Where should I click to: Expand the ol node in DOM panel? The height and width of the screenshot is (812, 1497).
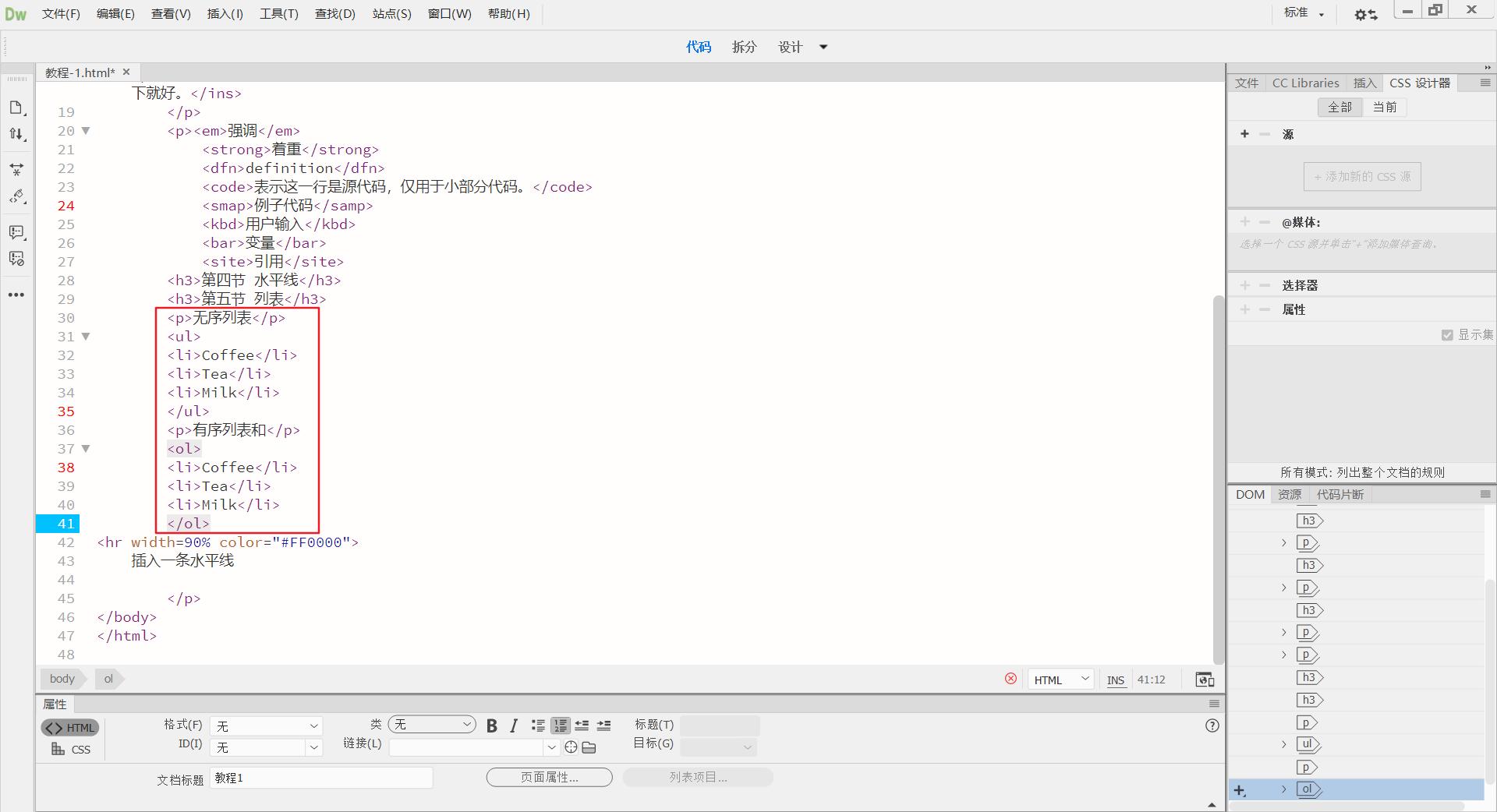click(1283, 789)
